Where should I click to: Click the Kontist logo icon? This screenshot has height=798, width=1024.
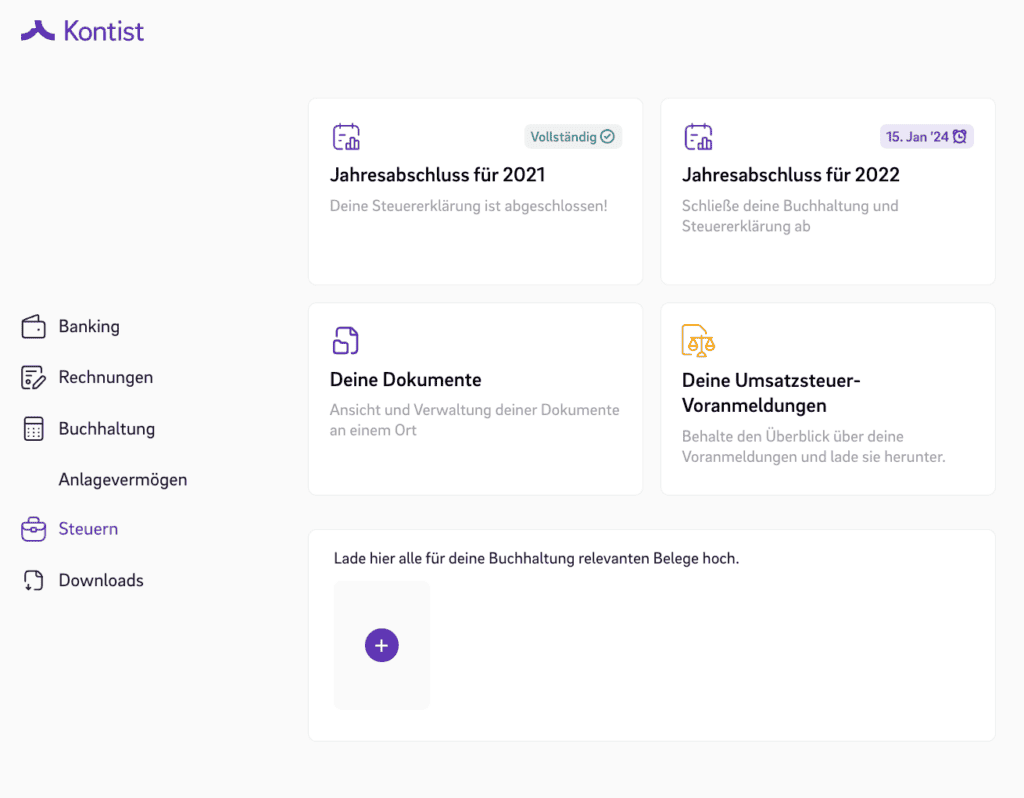point(36,29)
